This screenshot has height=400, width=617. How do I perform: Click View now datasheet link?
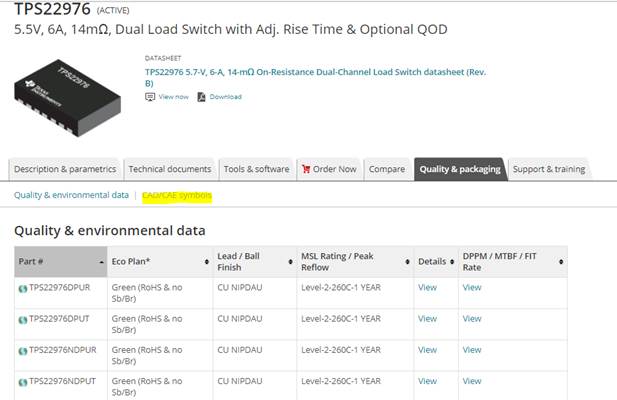(174, 97)
